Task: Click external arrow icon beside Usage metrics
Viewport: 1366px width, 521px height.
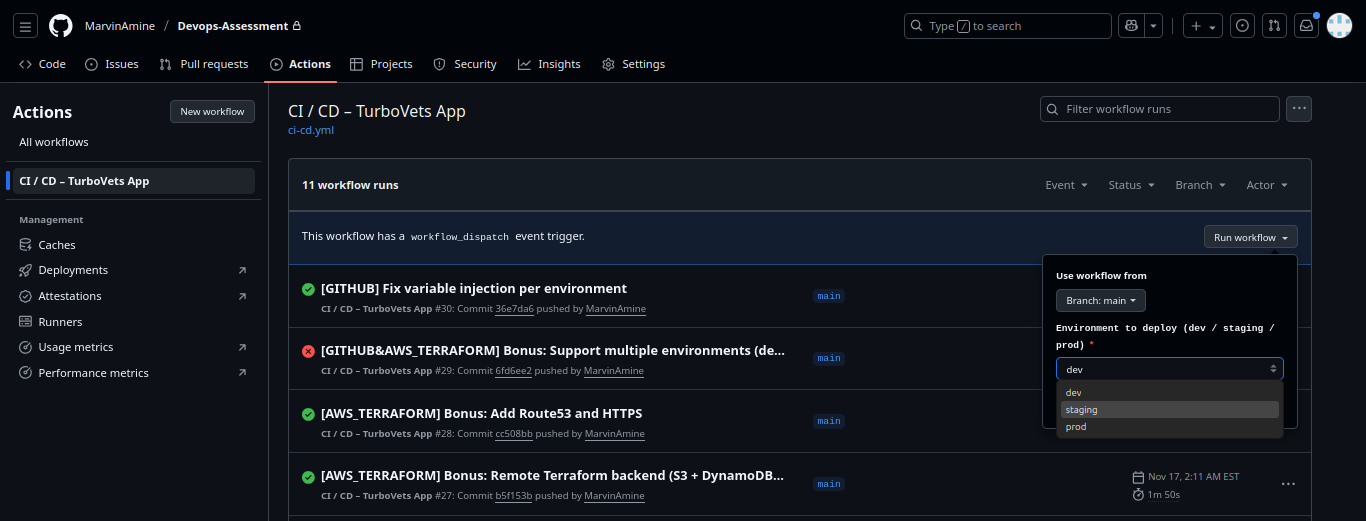Action: (242, 347)
